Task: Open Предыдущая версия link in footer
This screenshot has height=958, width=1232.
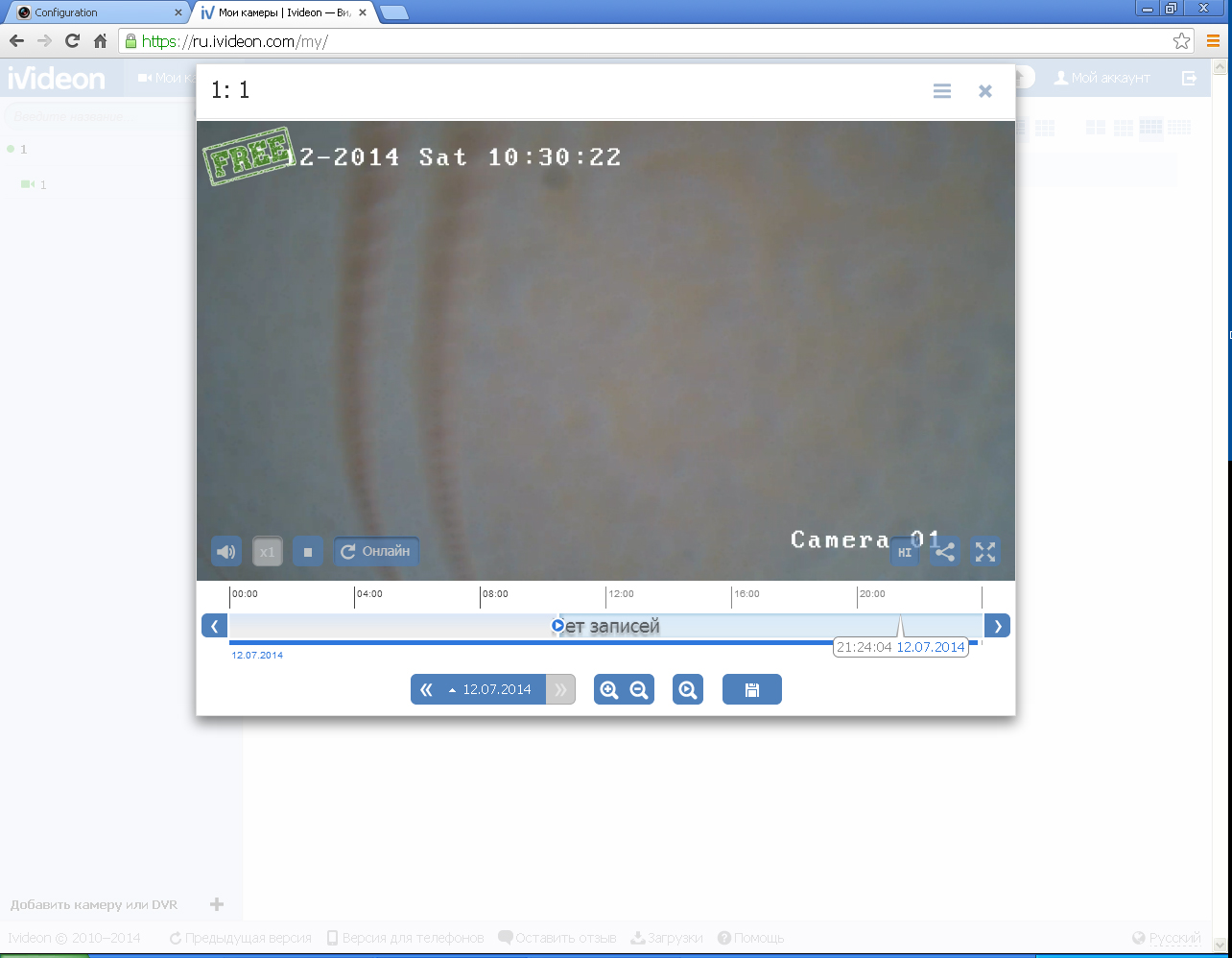Action: pyautogui.click(x=240, y=938)
